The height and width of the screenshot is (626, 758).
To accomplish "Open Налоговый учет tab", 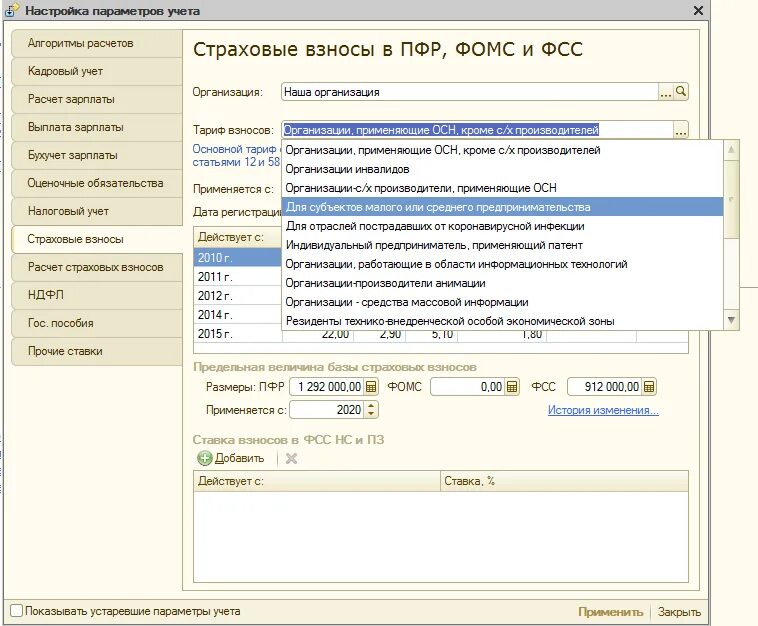I will pos(97,211).
